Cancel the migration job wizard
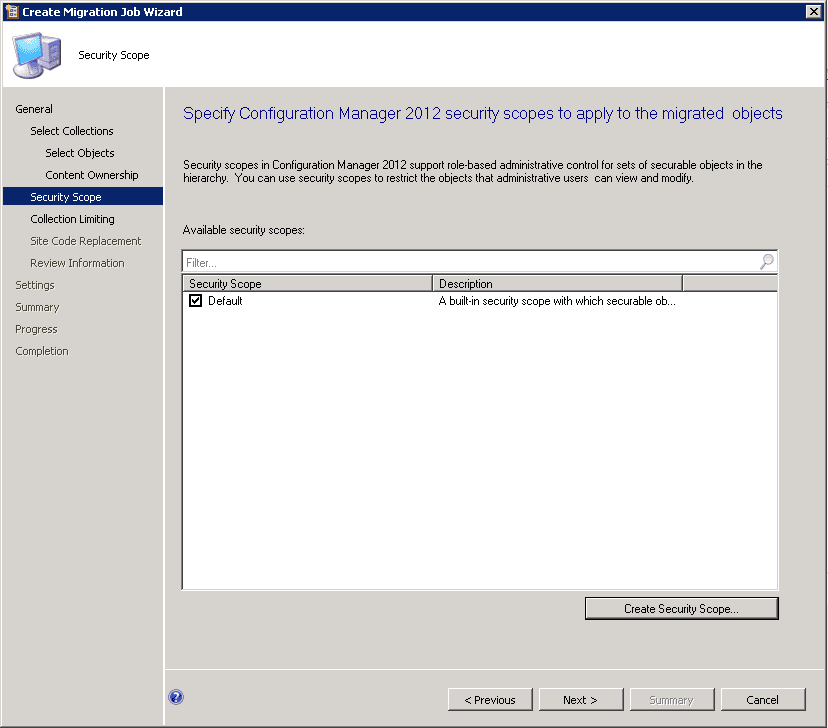 [x=763, y=699]
